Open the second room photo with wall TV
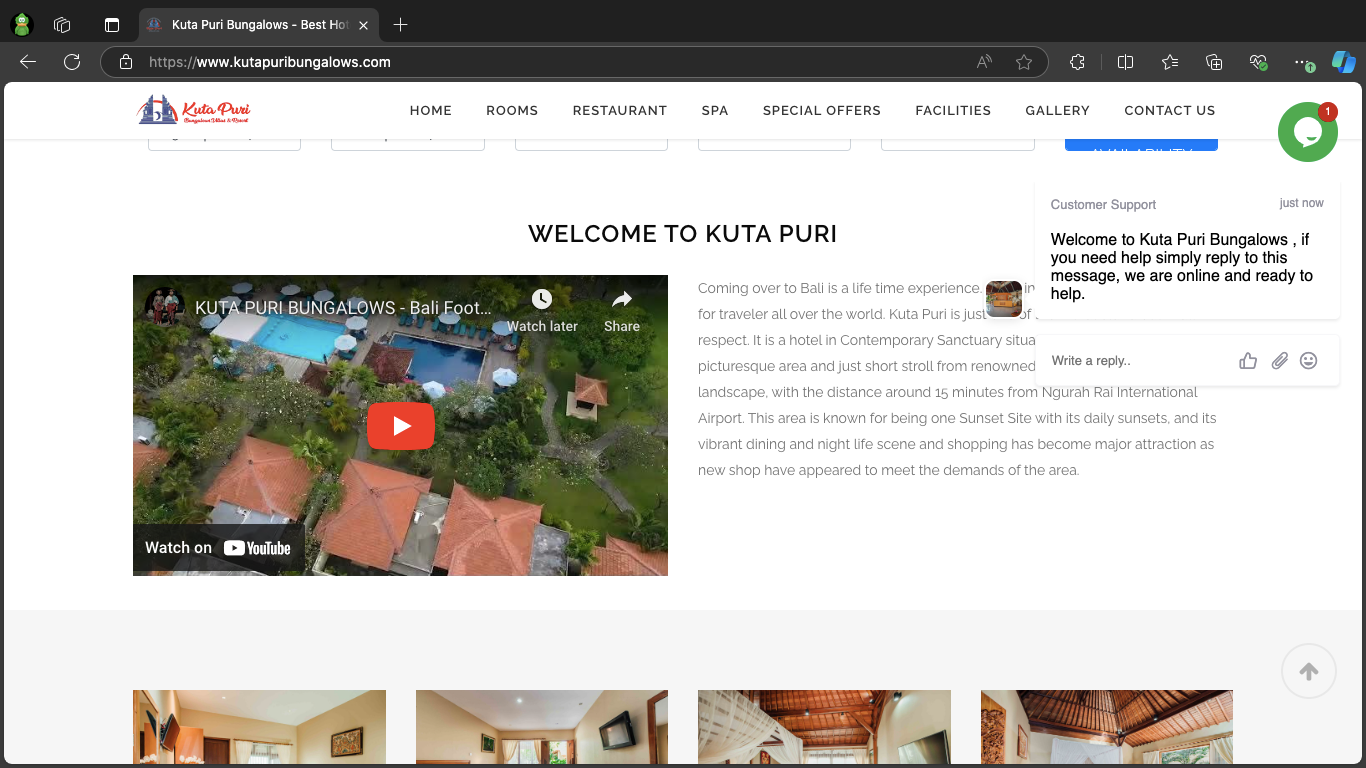This screenshot has width=1366, height=768. pos(542,727)
